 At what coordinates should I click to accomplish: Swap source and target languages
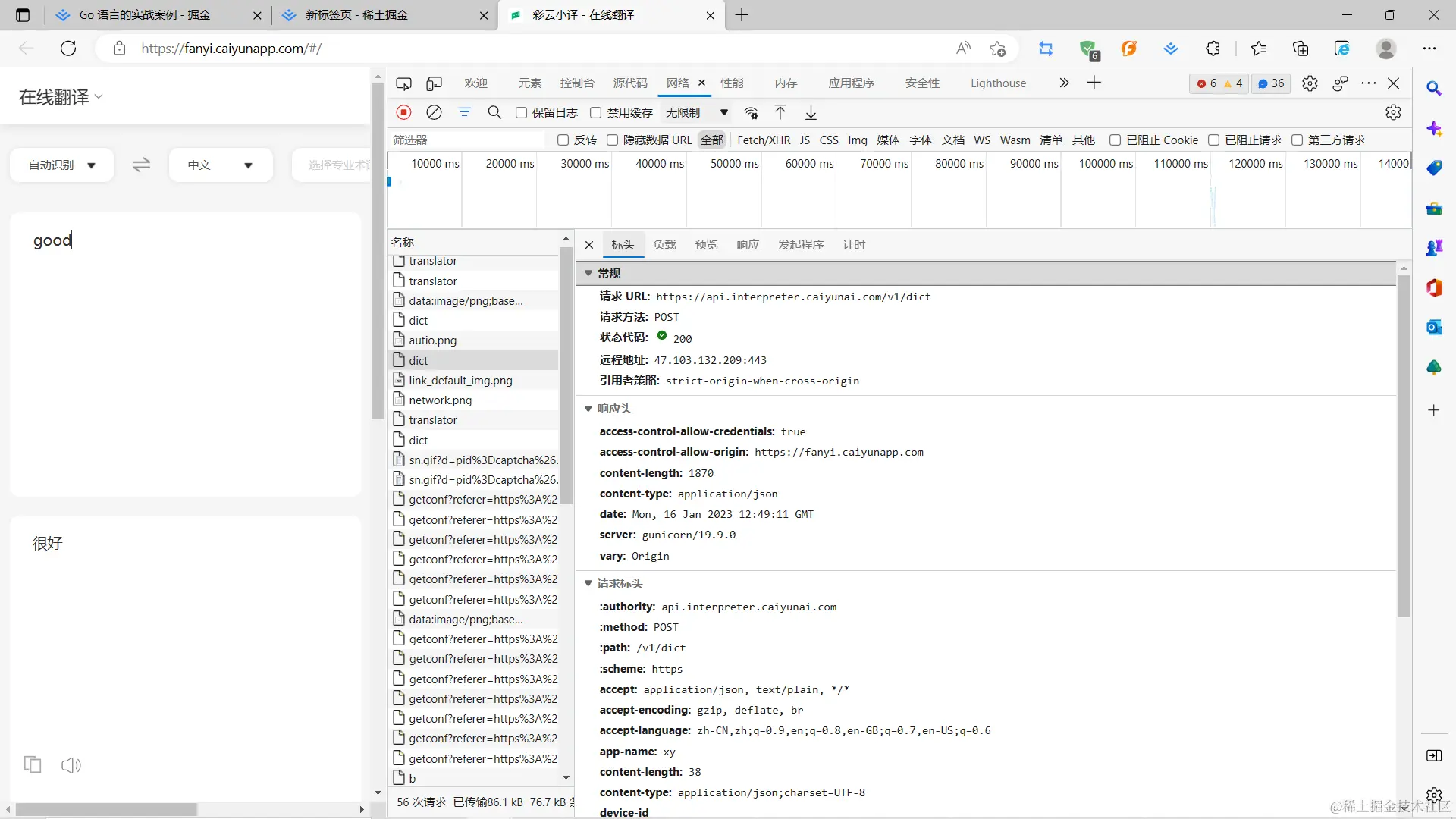tap(141, 165)
